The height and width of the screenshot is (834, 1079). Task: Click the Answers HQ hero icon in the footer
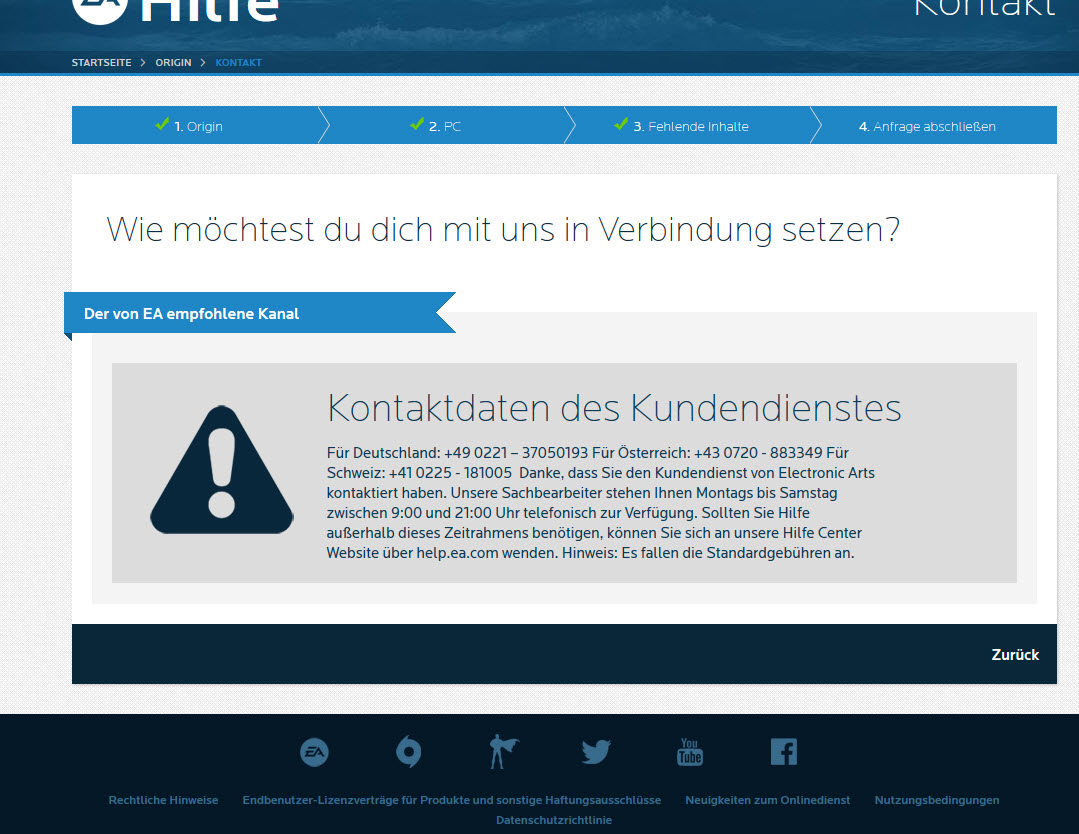click(x=503, y=751)
